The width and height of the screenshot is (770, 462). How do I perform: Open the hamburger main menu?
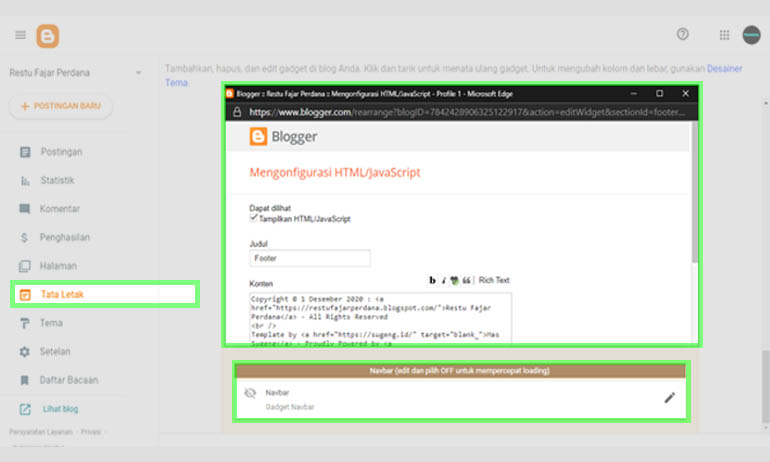tap(21, 35)
